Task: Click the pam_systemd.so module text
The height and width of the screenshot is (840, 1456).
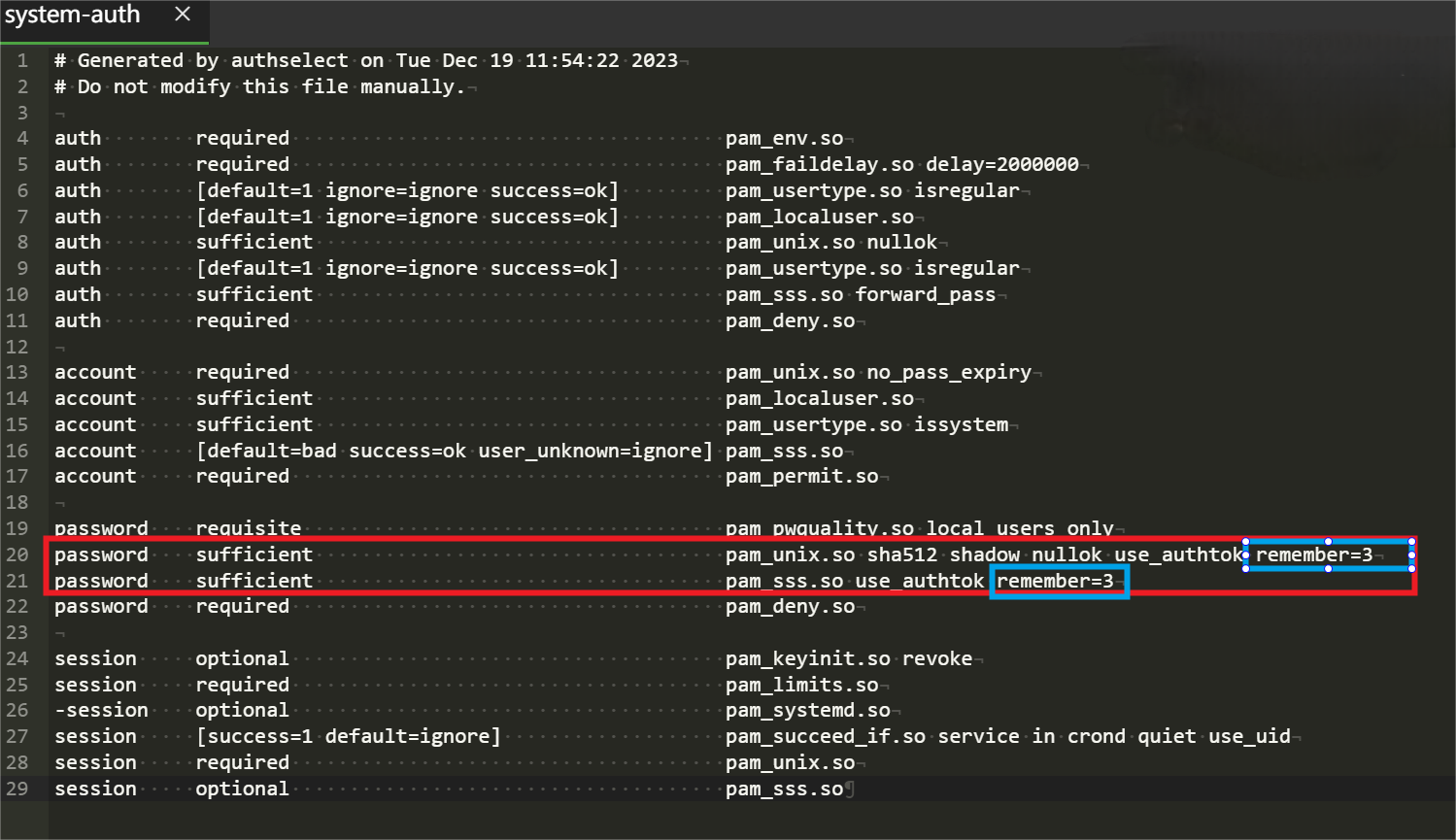Action: (x=807, y=711)
